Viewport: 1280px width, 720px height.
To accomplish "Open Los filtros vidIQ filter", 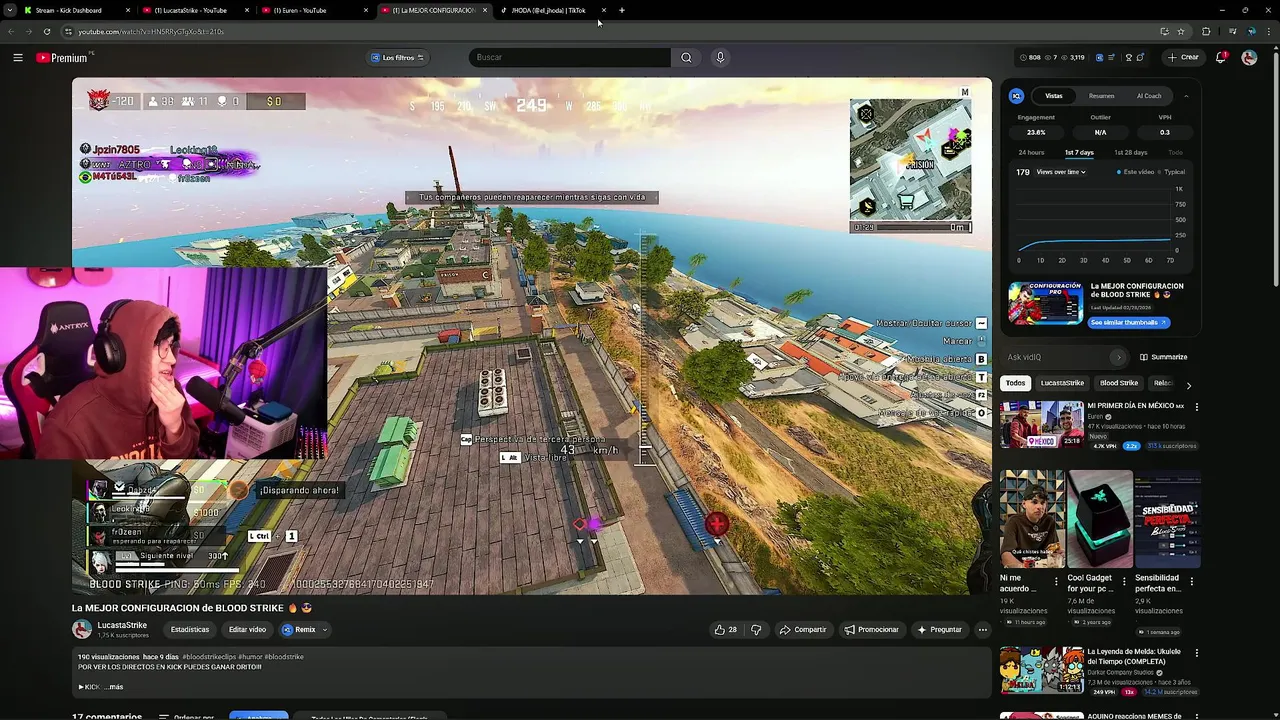I will pyautogui.click(x=397, y=57).
